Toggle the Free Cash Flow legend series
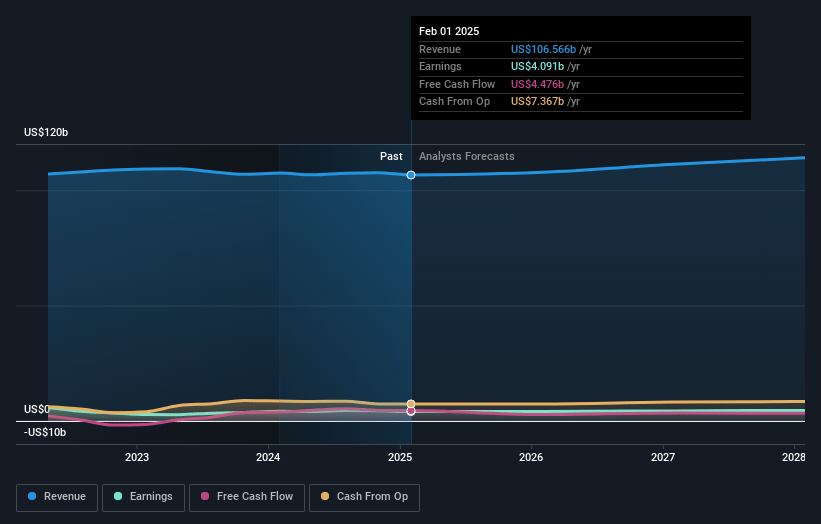This screenshot has width=821, height=524. tap(247, 497)
